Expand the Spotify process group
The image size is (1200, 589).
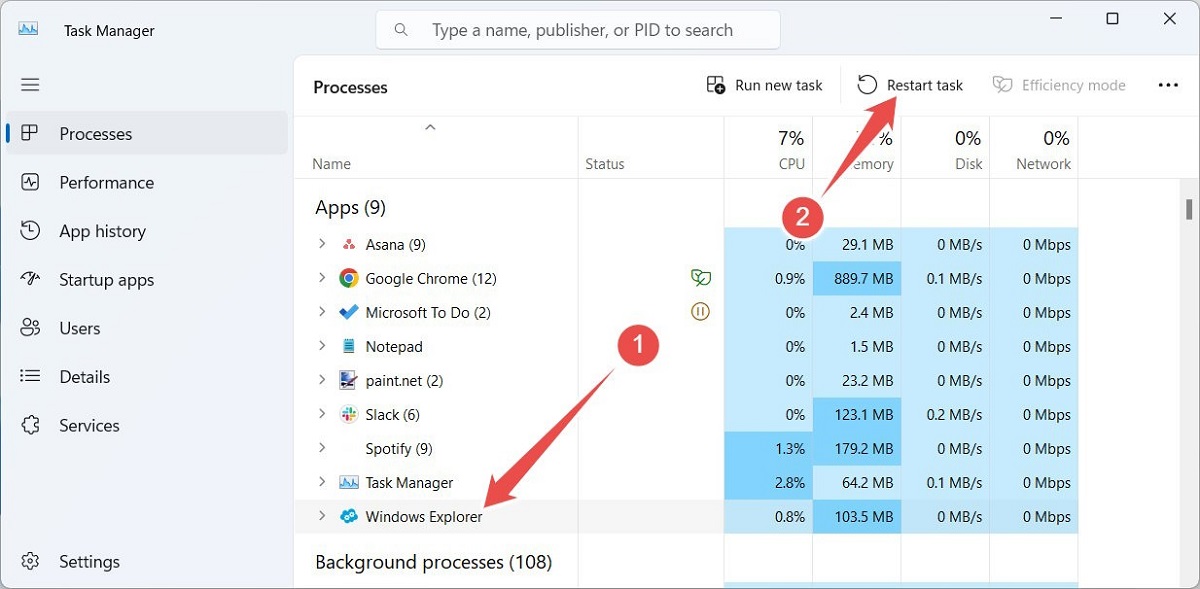322,448
